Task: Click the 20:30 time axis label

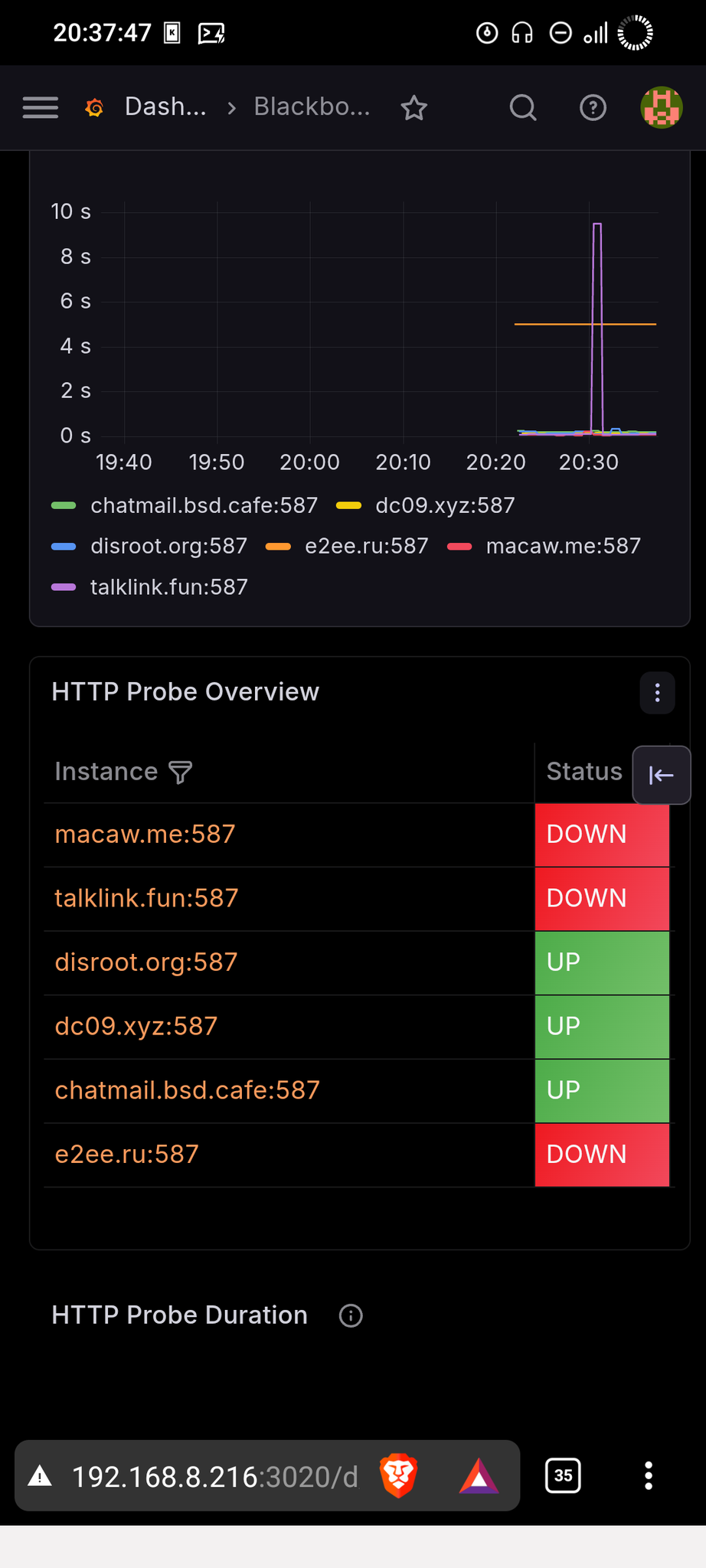Action: click(x=589, y=462)
